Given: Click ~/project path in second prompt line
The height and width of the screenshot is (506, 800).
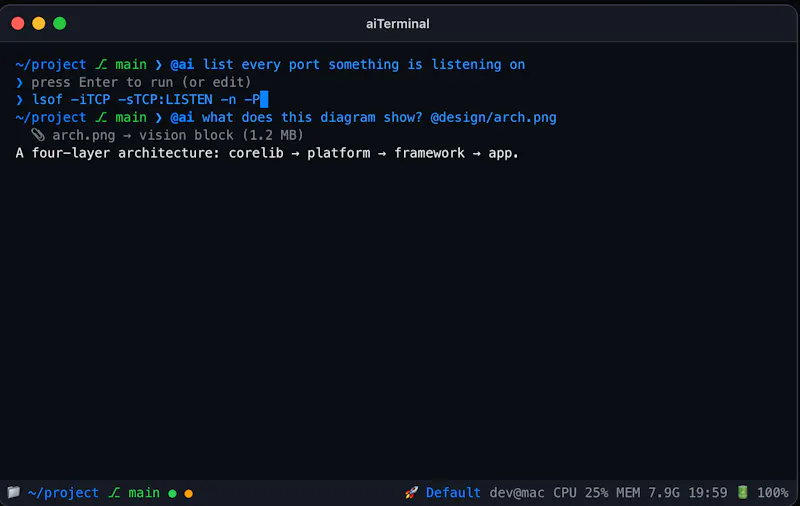Looking at the screenshot, I should (51, 118).
